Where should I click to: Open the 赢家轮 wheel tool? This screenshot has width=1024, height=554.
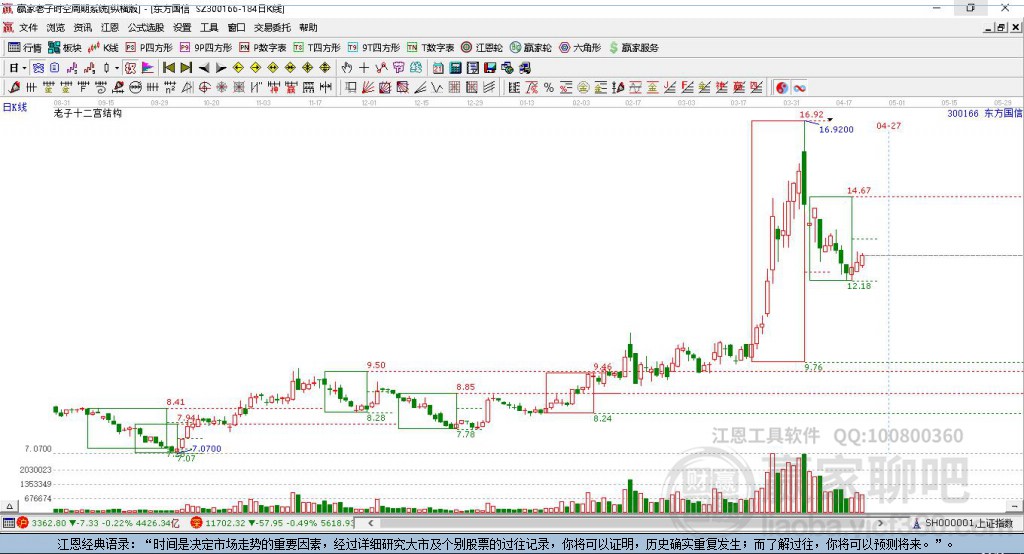531,48
